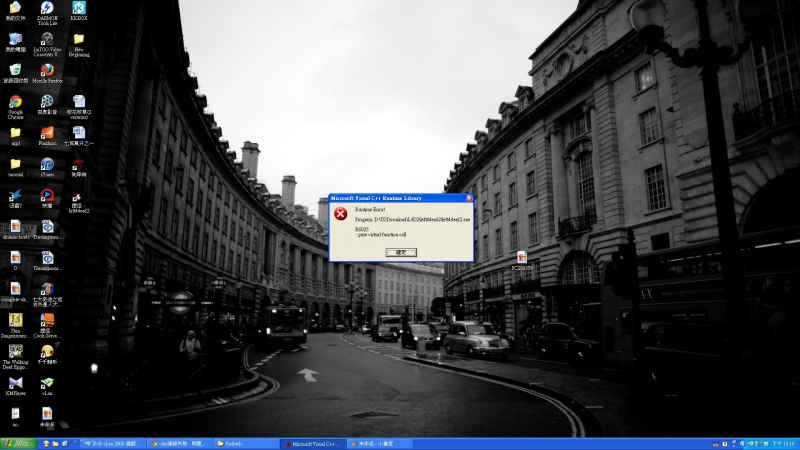Switch to the Microsoft Visual C++ taskbar button
The width and height of the screenshot is (800, 450).
tap(312, 444)
